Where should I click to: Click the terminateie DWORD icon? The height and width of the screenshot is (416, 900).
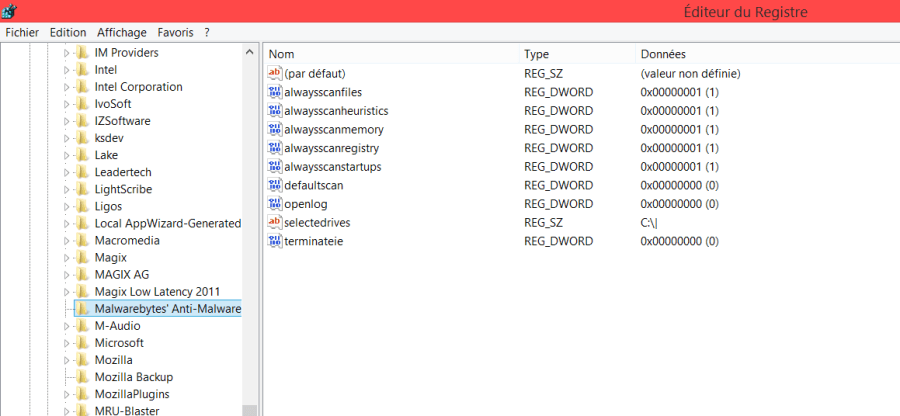pos(275,241)
